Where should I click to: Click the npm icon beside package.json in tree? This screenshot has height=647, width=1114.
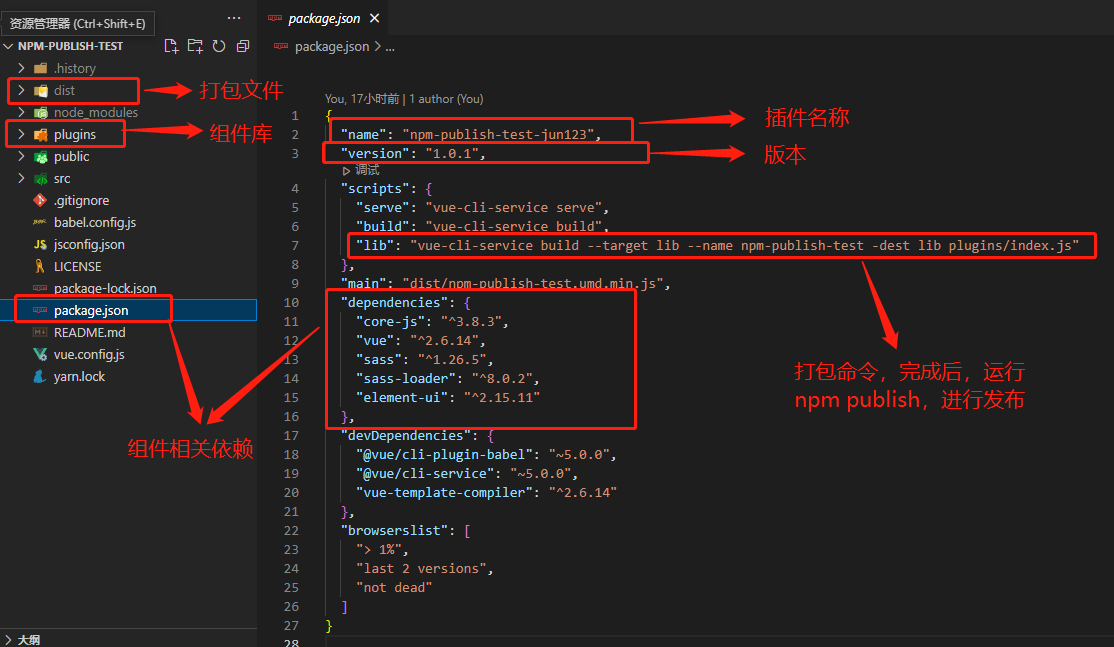(40, 310)
